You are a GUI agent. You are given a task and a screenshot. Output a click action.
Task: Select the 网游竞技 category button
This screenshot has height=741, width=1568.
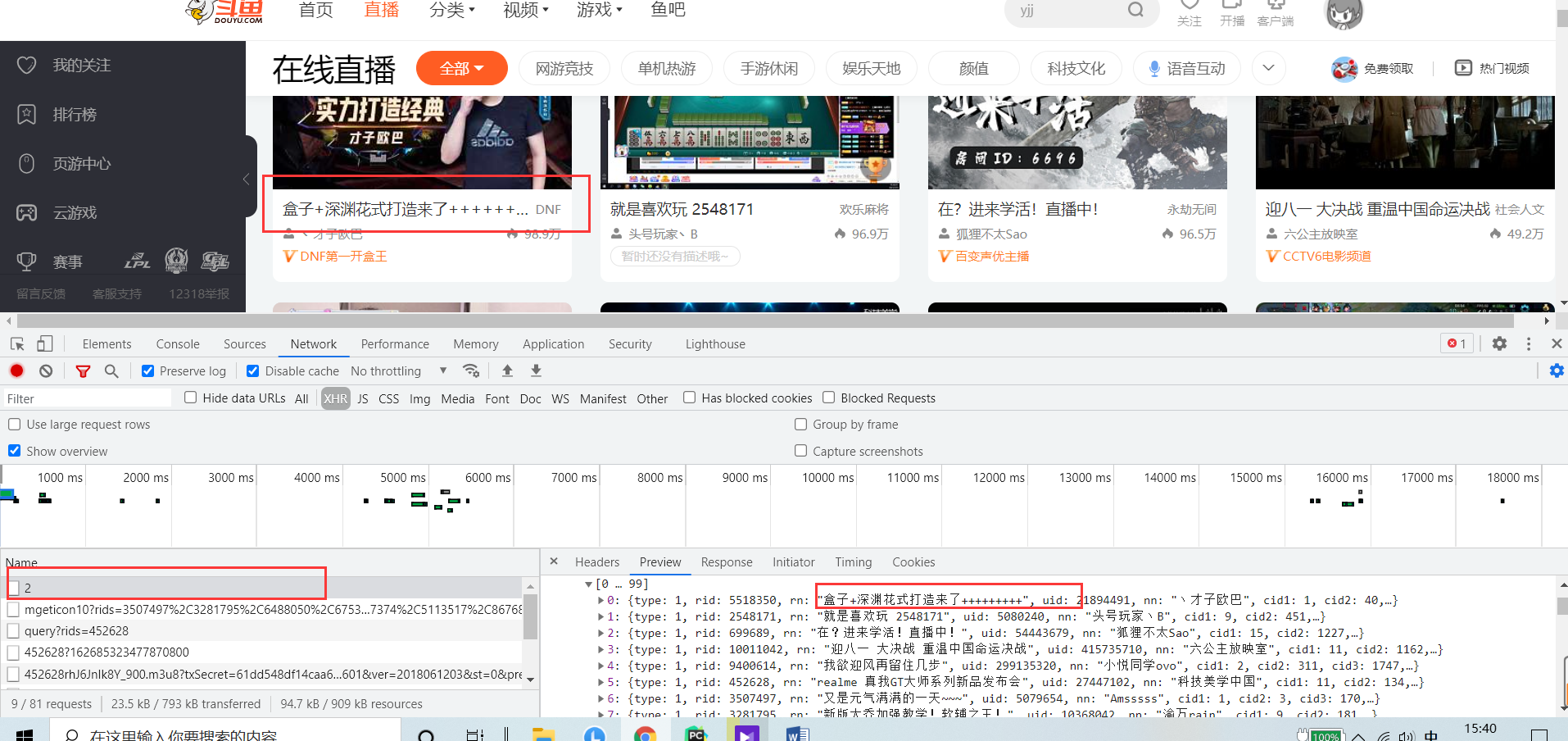(x=564, y=68)
